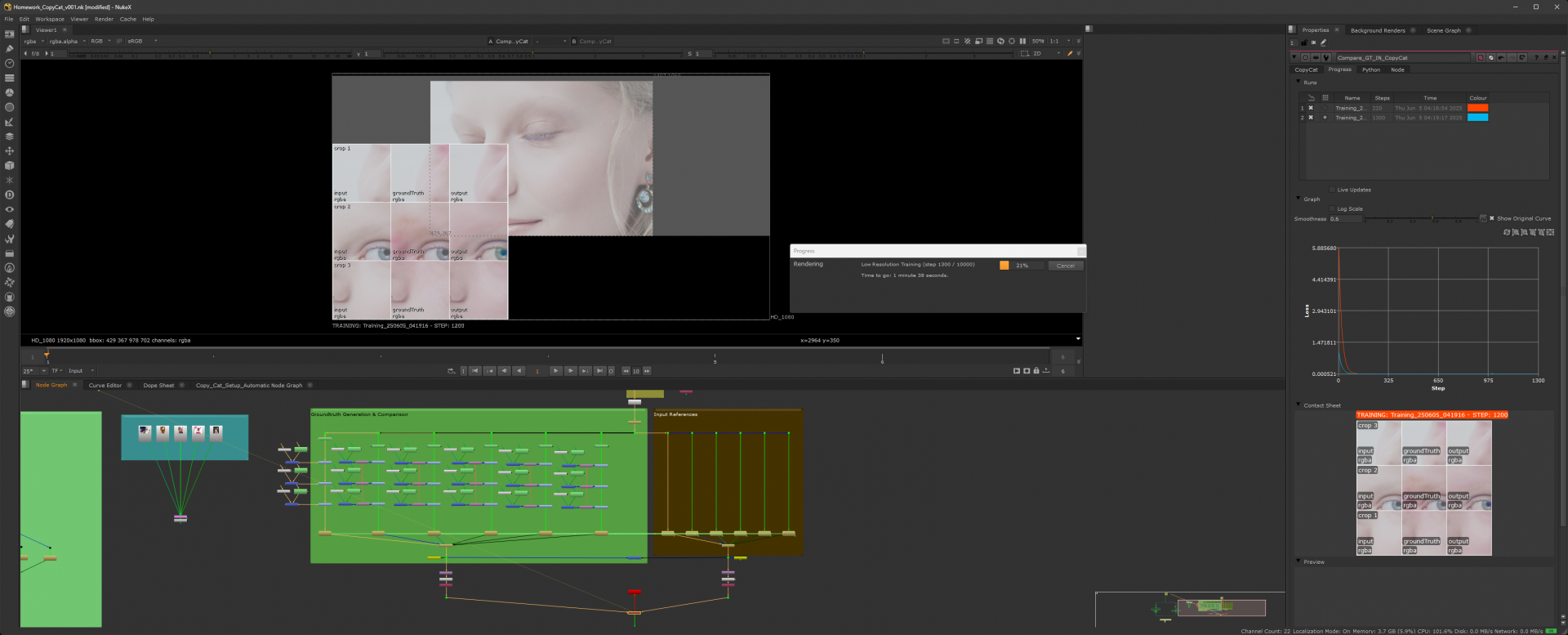Open the Channel nodes menu icon

tap(9, 78)
